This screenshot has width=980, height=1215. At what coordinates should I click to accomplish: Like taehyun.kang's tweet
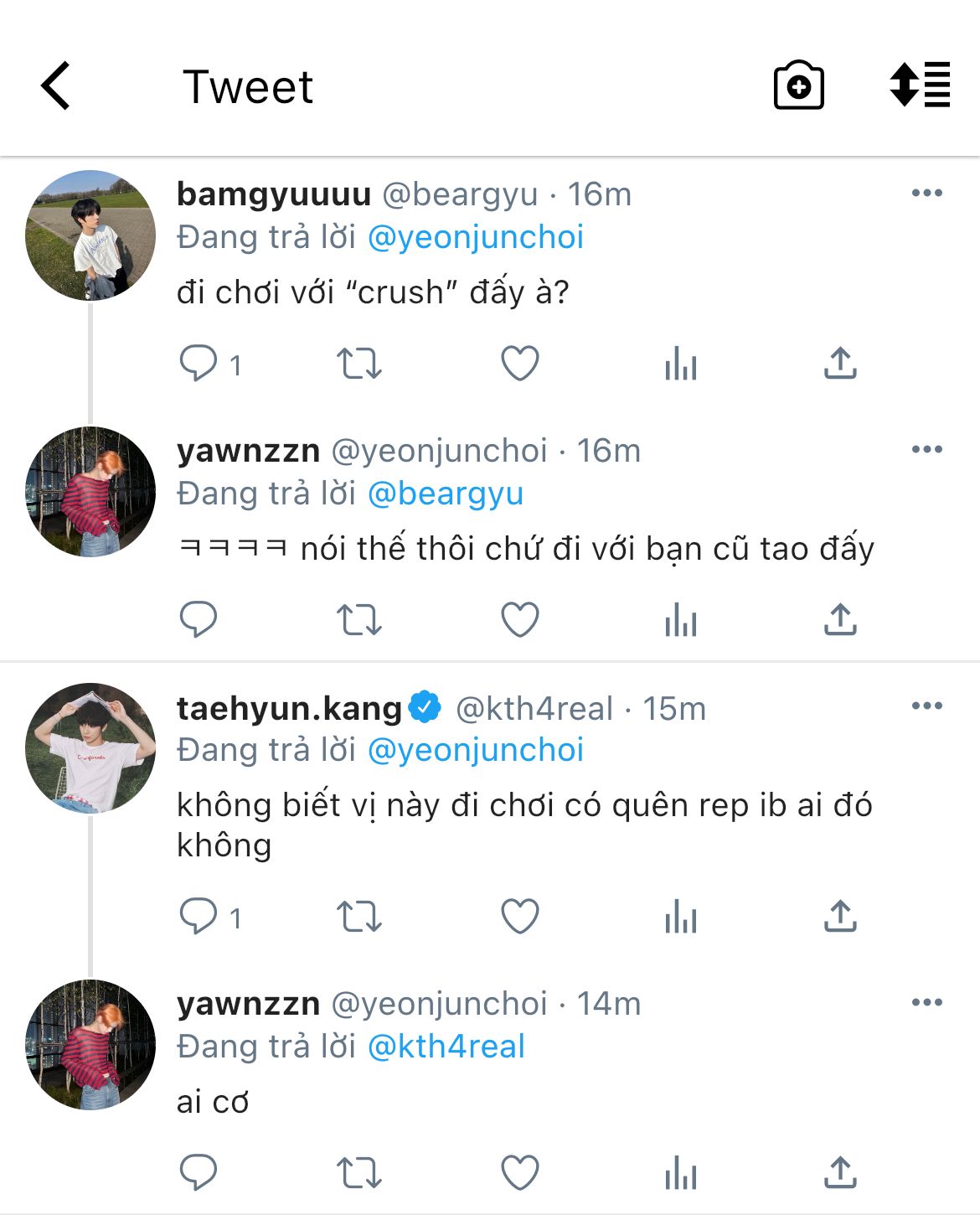519,917
